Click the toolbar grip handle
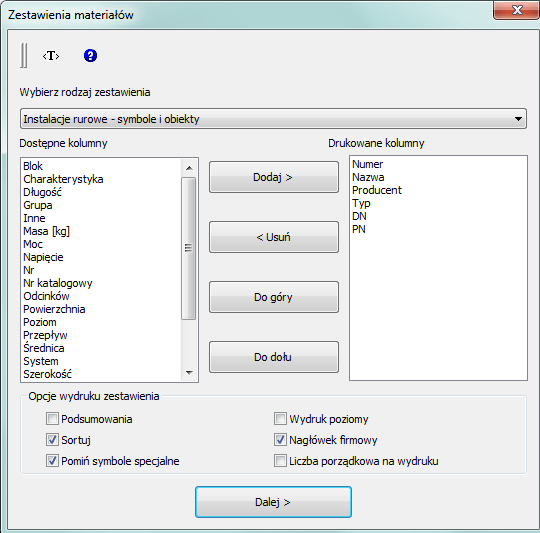540x533 pixels. tap(24, 55)
